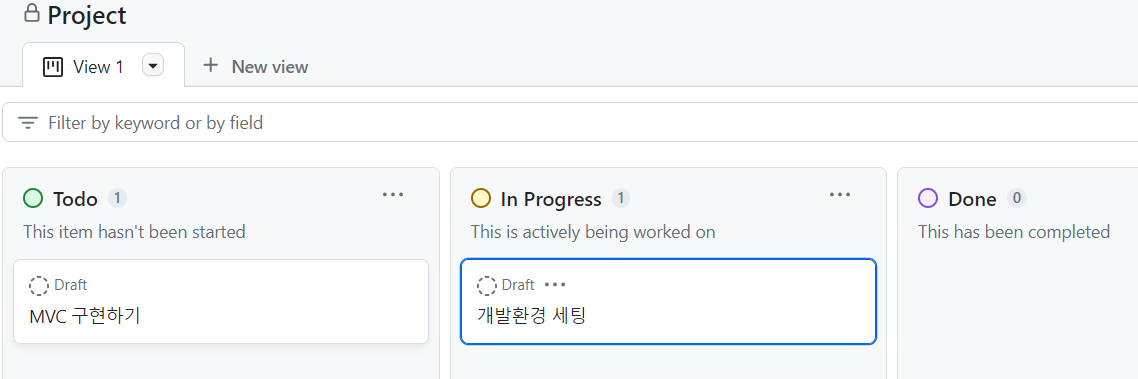Click the yellow In Progress status circle
1138x379 pixels.
click(480, 198)
